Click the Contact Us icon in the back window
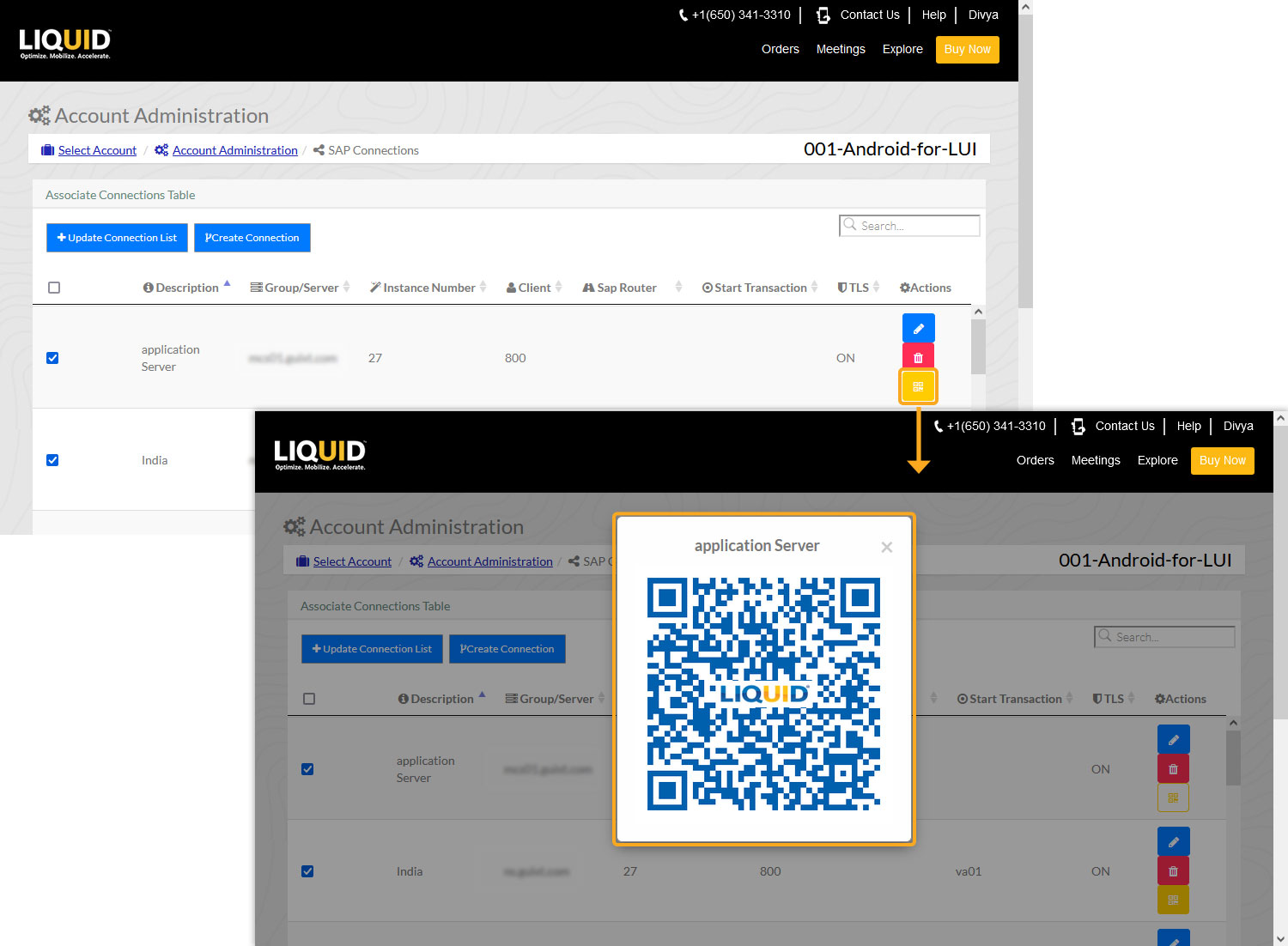Image resolution: width=1288 pixels, height=946 pixels. tap(823, 15)
